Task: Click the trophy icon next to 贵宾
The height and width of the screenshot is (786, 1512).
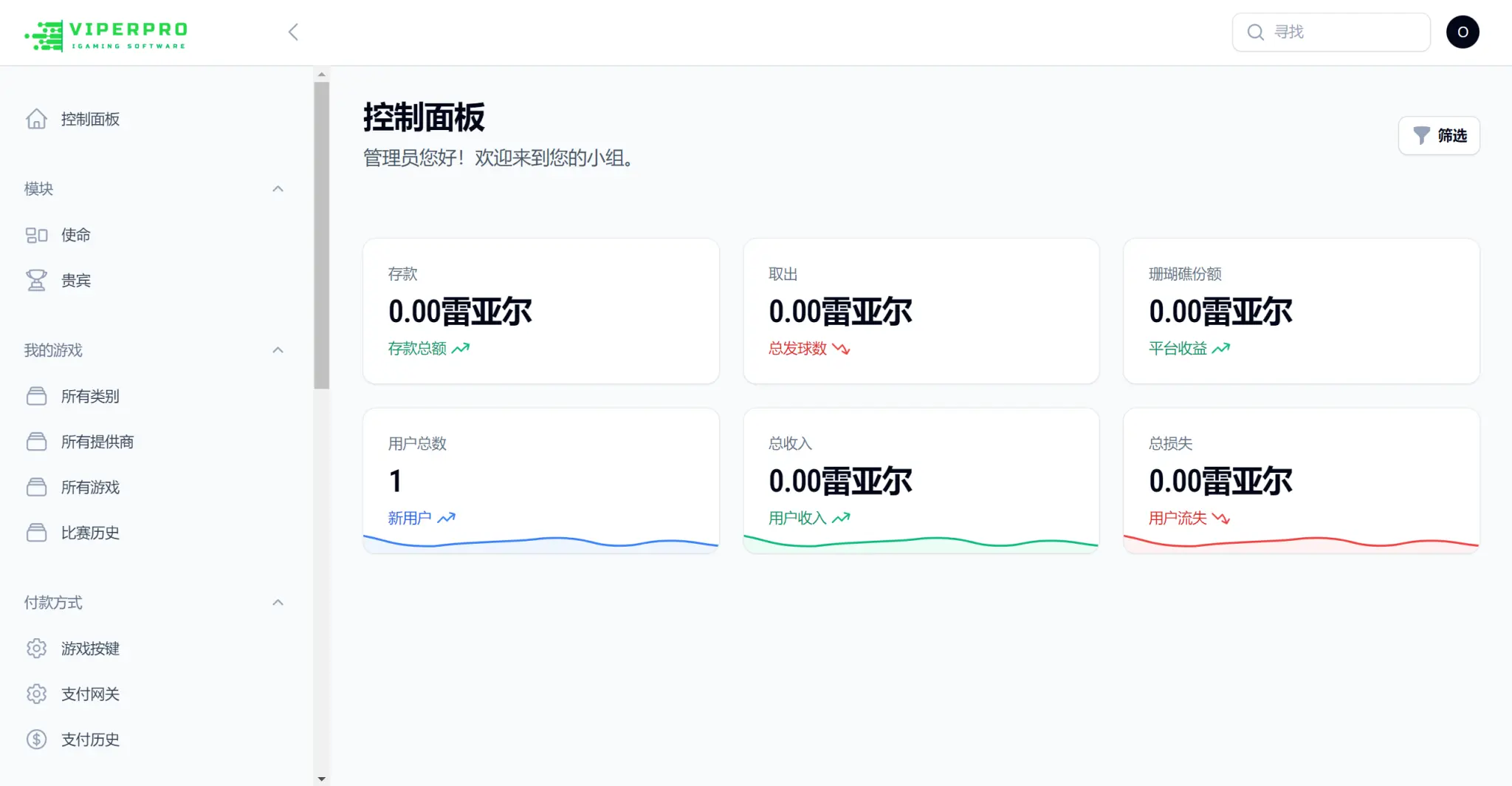Action: pos(36,281)
